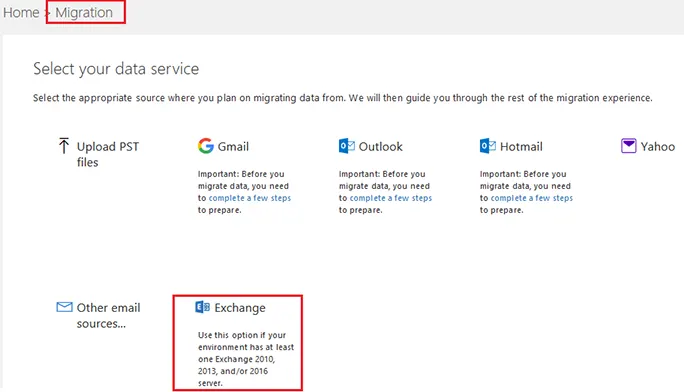The image size is (684, 392).
Task: Click the Exchange logo icon
Action: [x=202, y=307]
